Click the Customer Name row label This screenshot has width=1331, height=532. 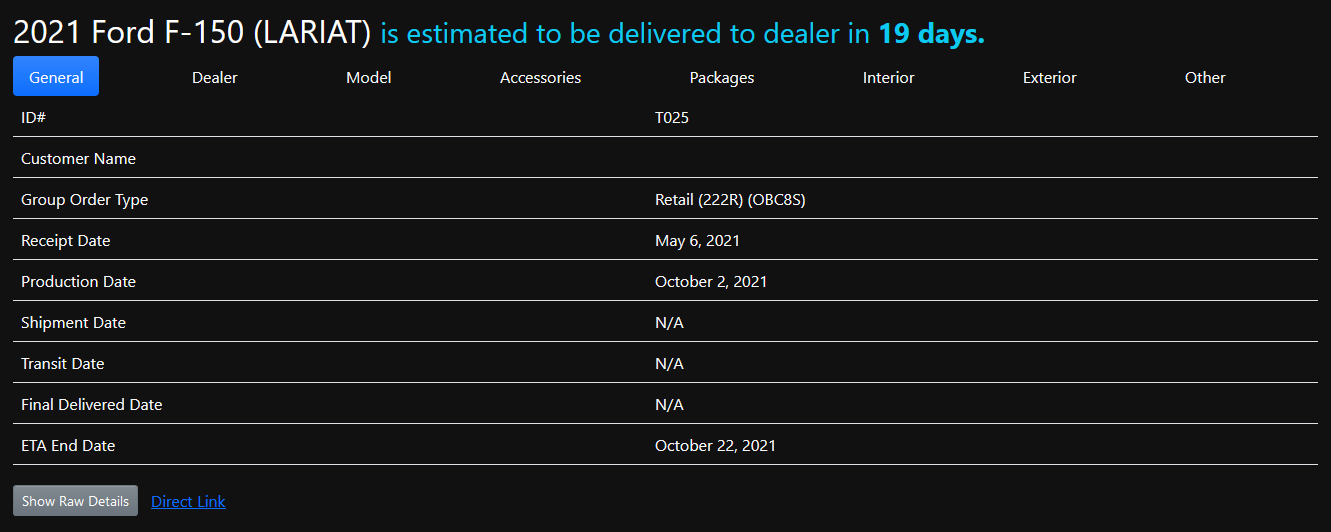(78, 159)
